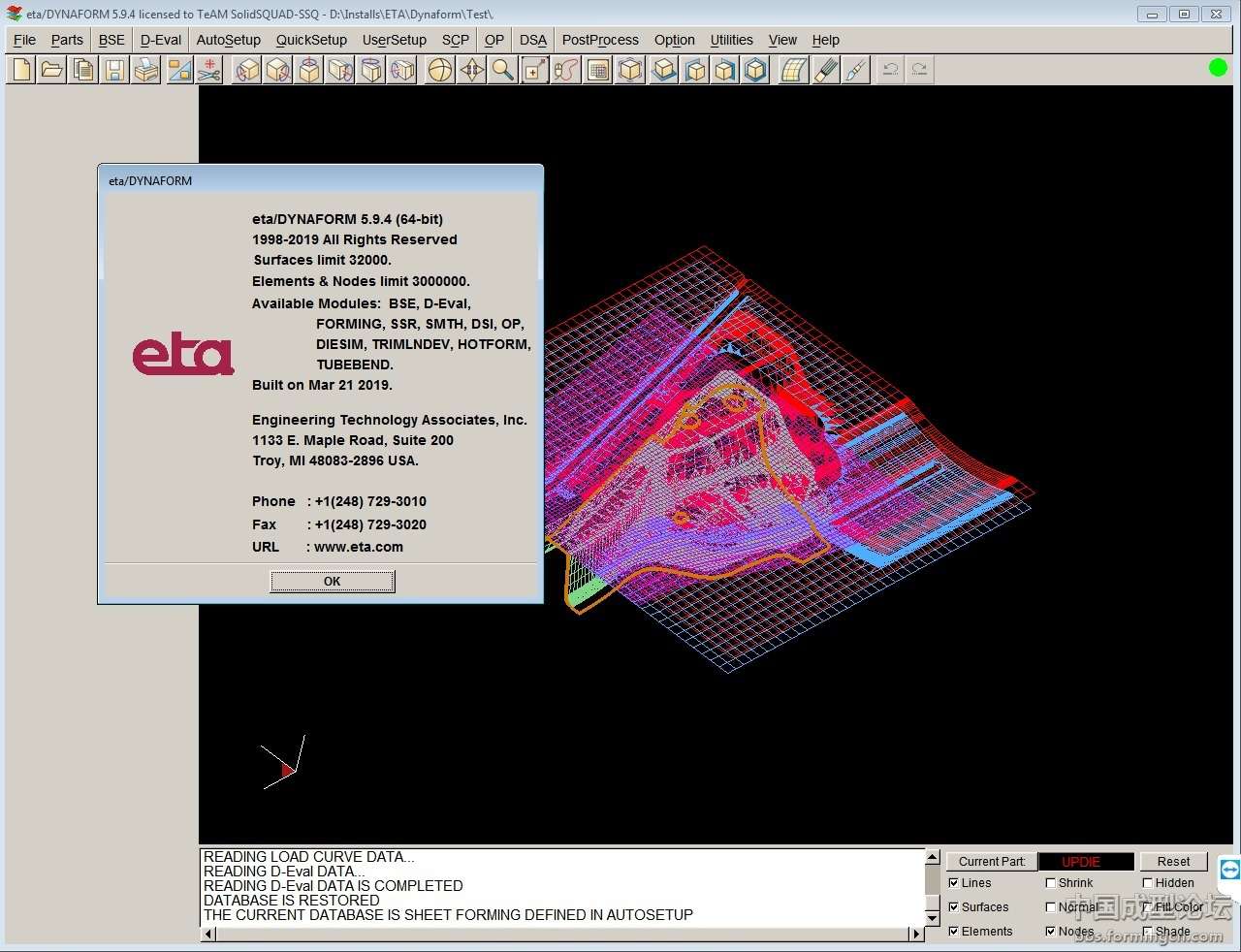Open the UserSetup menu
The width and height of the screenshot is (1241, 952).
point(395,40)
